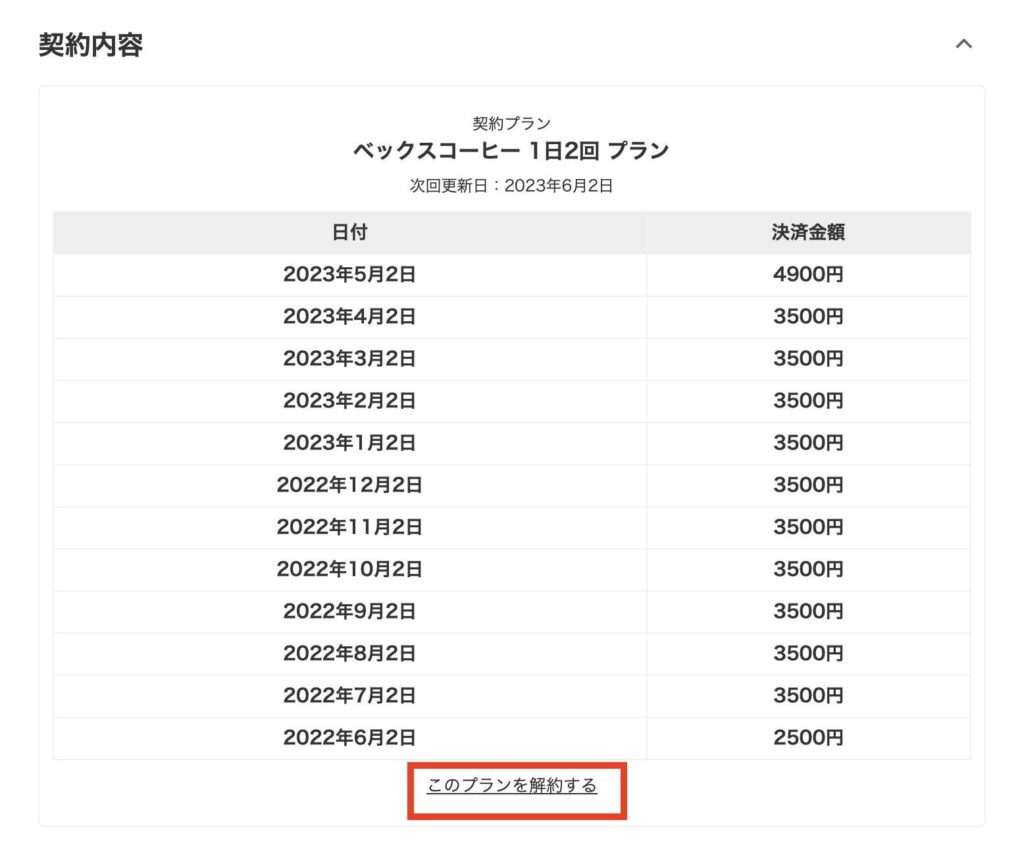1024x849 pixels.
Task: Select the 2023年3月2日 date cell
Action: pyautogui.click(x=350, y=359)
